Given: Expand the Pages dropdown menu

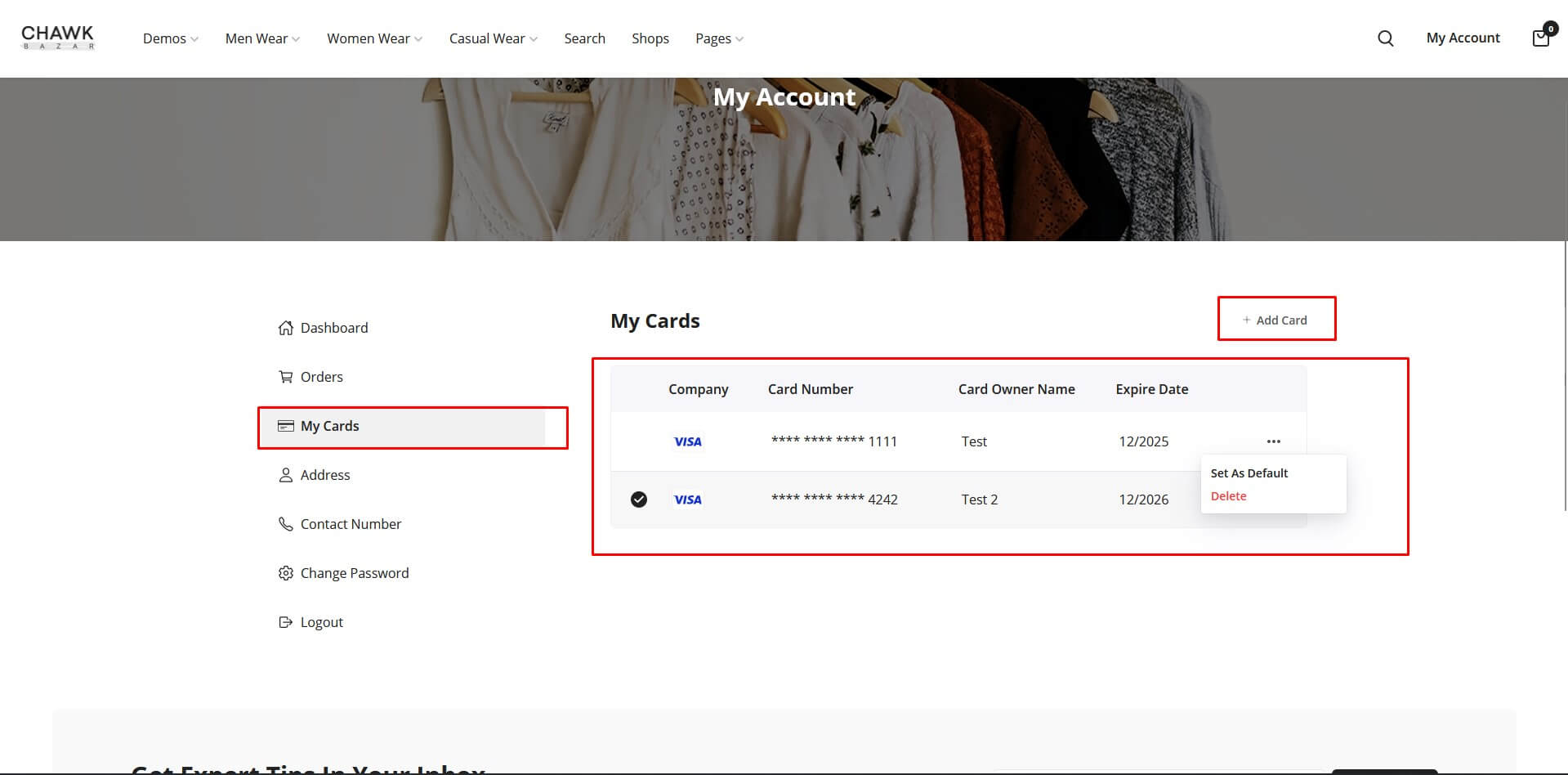Looking at the screenshot, I should click(x=719, y=38).
